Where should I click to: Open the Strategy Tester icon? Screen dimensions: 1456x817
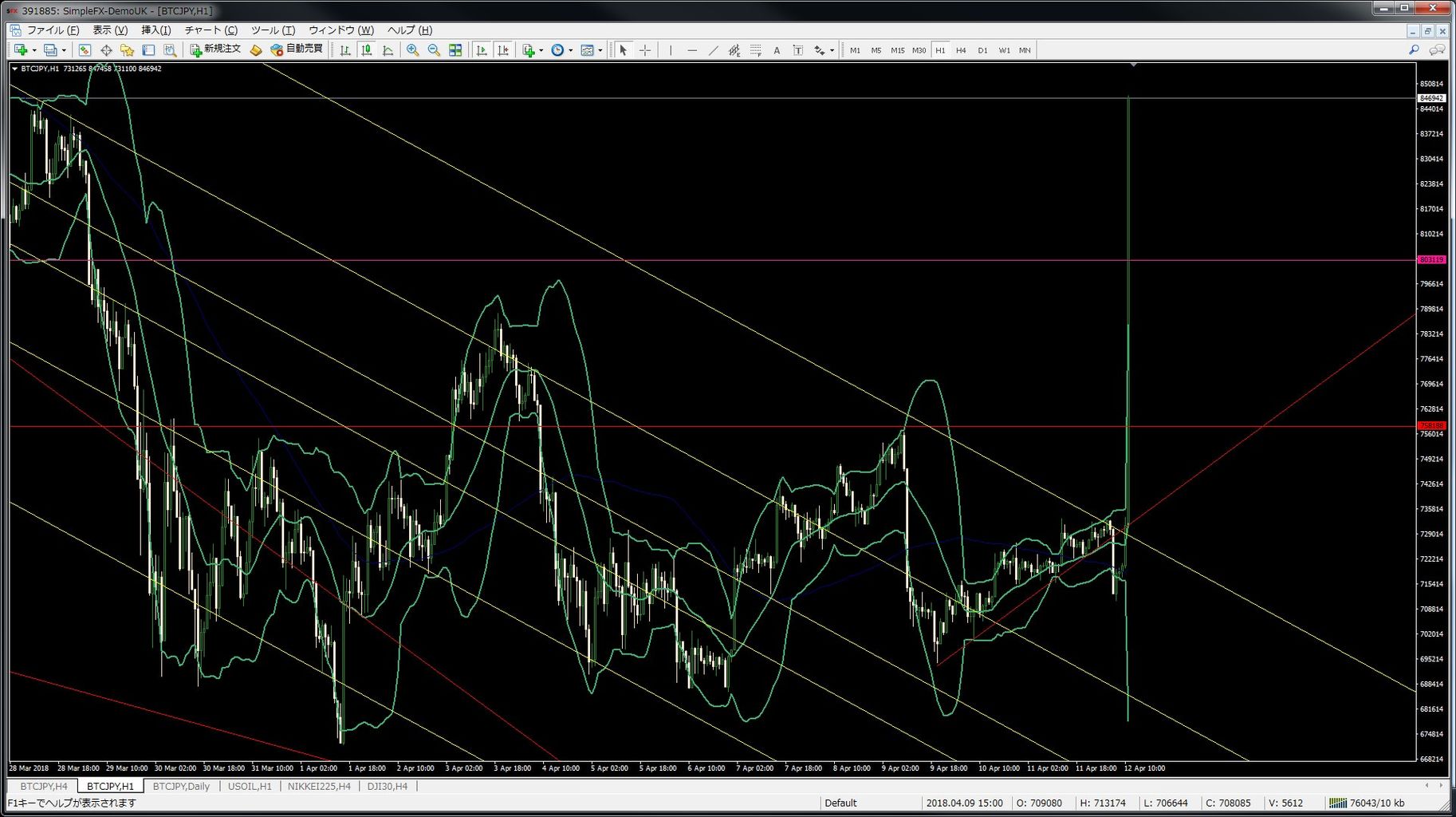170,50
